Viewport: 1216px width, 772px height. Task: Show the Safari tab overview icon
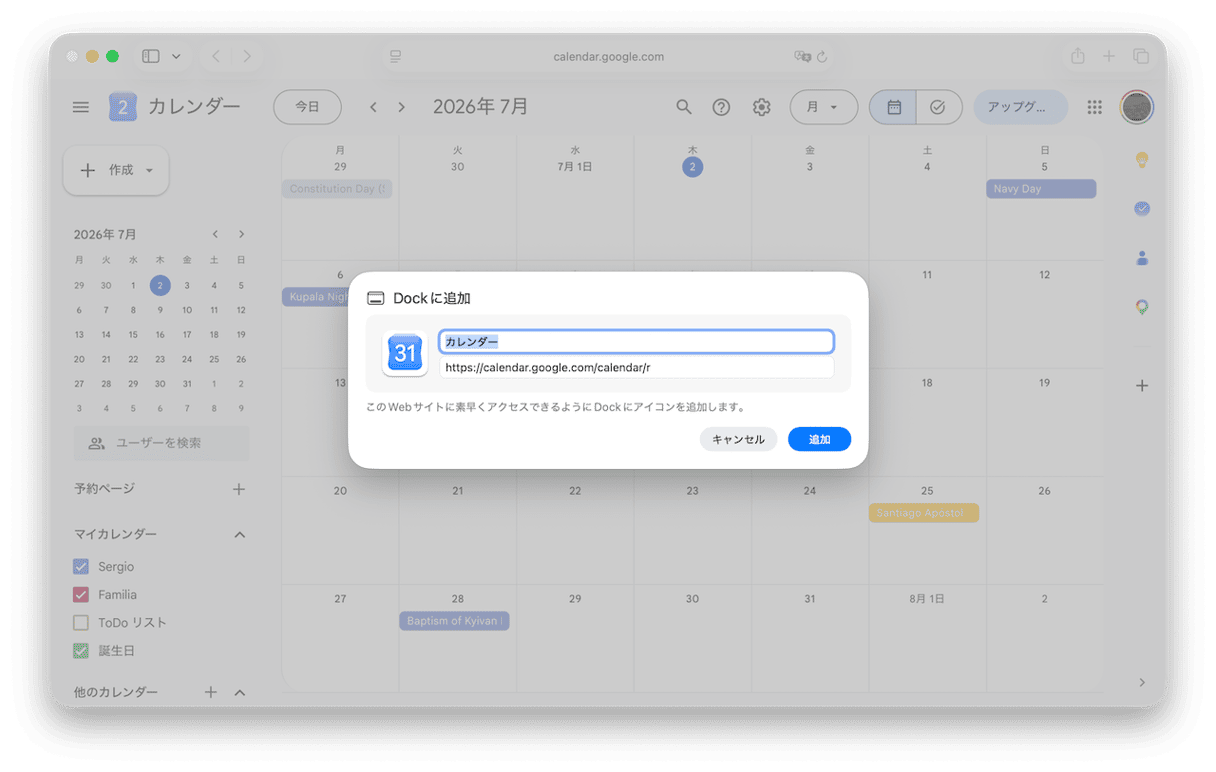click(x=1141, y=57)
